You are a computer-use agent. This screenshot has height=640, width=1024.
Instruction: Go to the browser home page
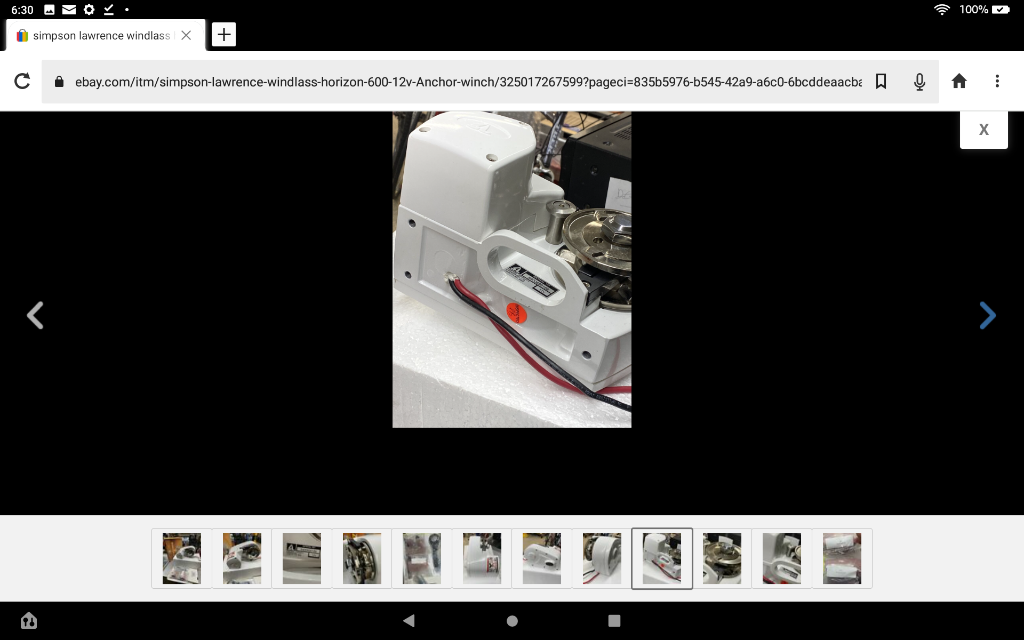tap(959, 81)
